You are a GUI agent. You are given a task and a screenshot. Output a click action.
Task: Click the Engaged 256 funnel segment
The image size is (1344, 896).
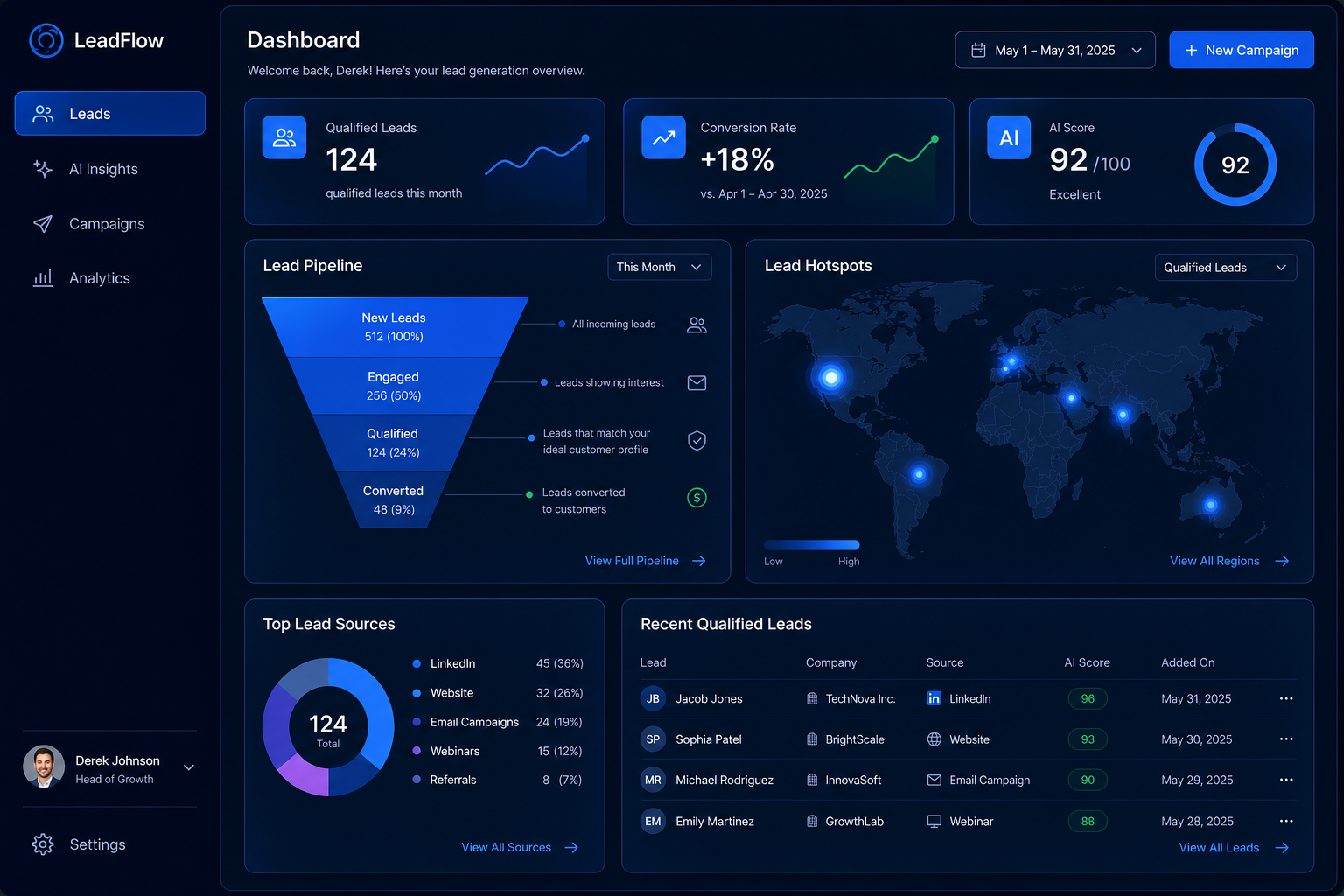click(x=394, y=386)
